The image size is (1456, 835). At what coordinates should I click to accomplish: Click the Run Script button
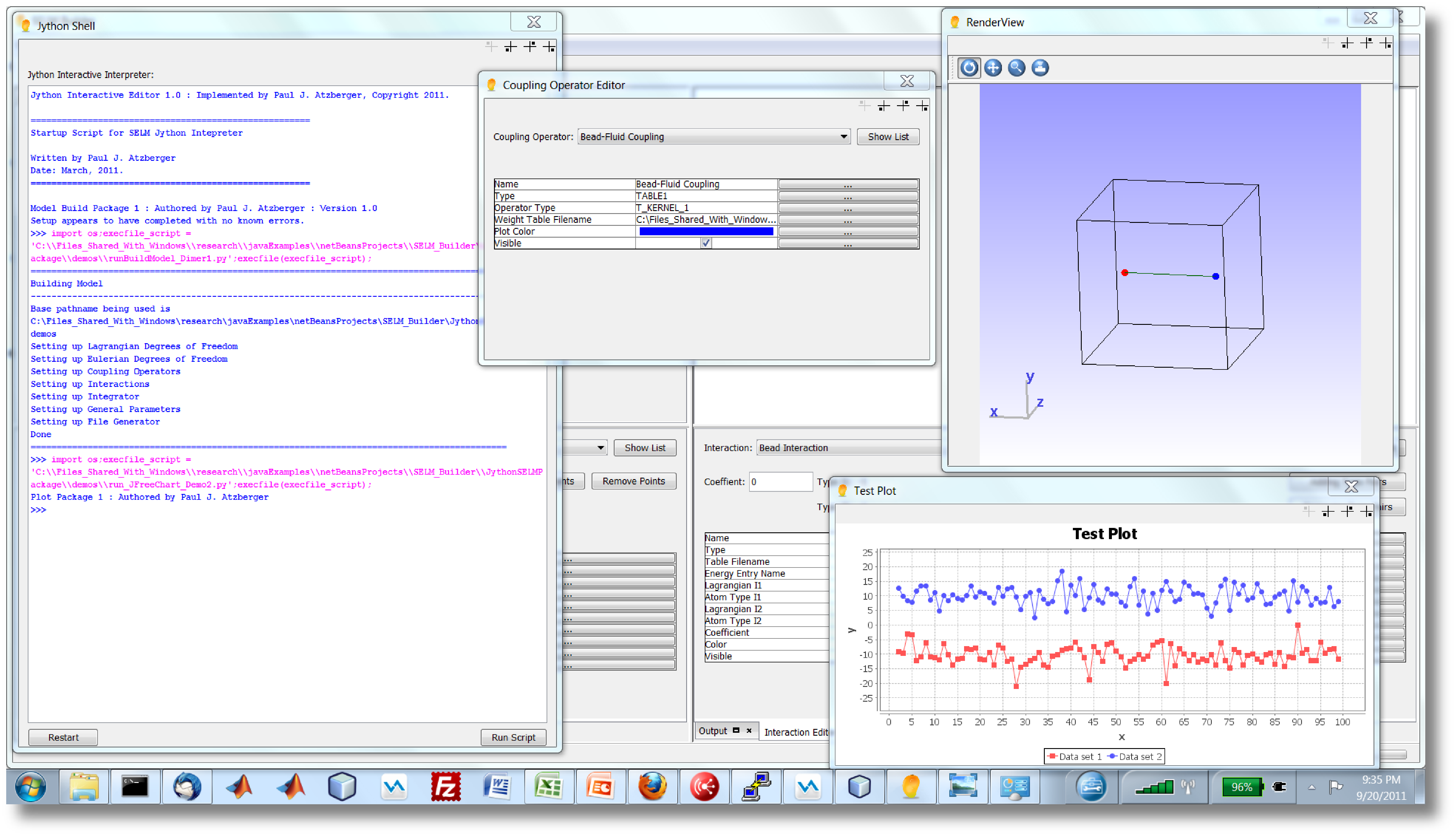[513, 737]
